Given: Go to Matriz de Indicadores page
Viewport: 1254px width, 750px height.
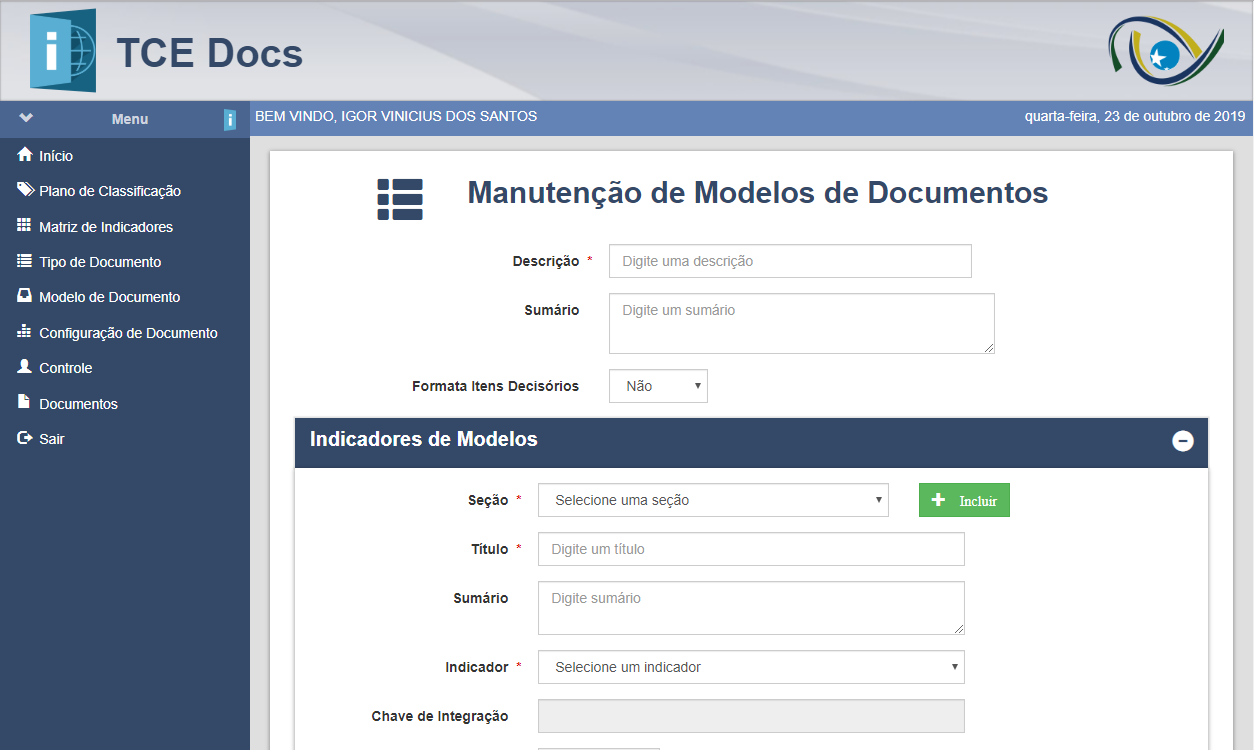Looking at the screenshot, I should pyautogui.click(x=106, y=227).
